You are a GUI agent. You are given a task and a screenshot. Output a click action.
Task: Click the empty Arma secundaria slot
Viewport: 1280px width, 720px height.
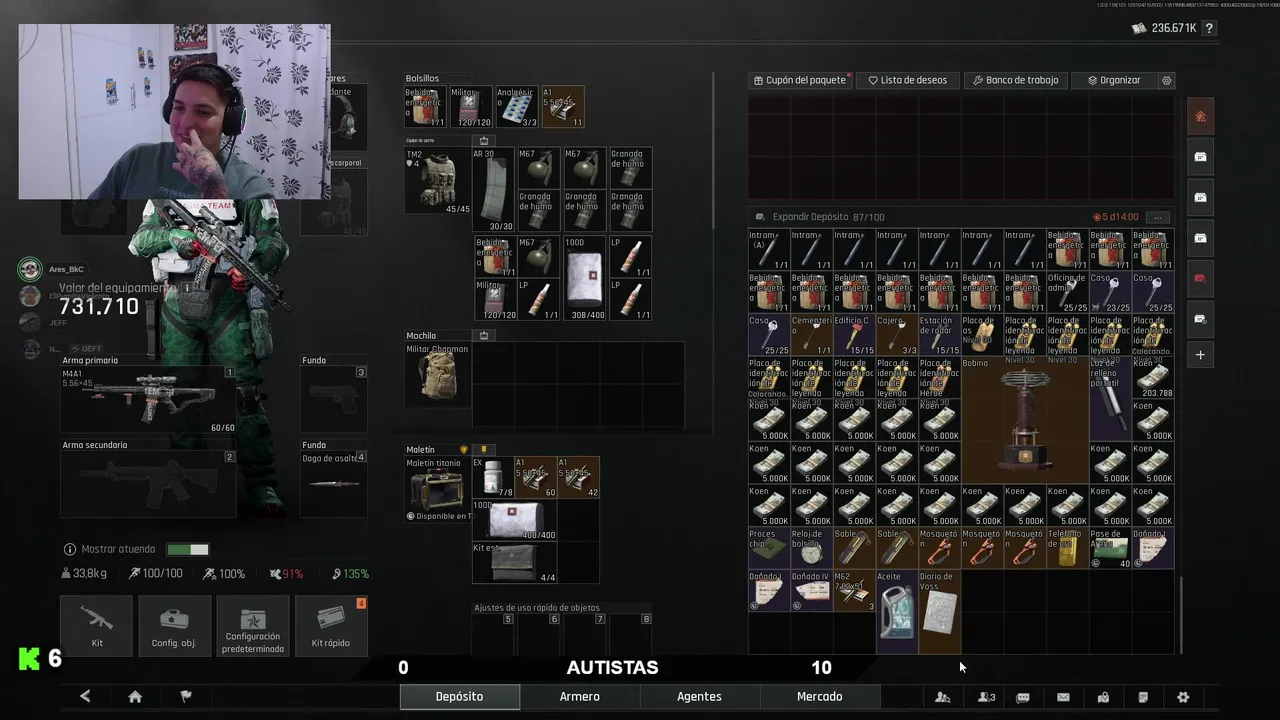[x=148, y=483]
